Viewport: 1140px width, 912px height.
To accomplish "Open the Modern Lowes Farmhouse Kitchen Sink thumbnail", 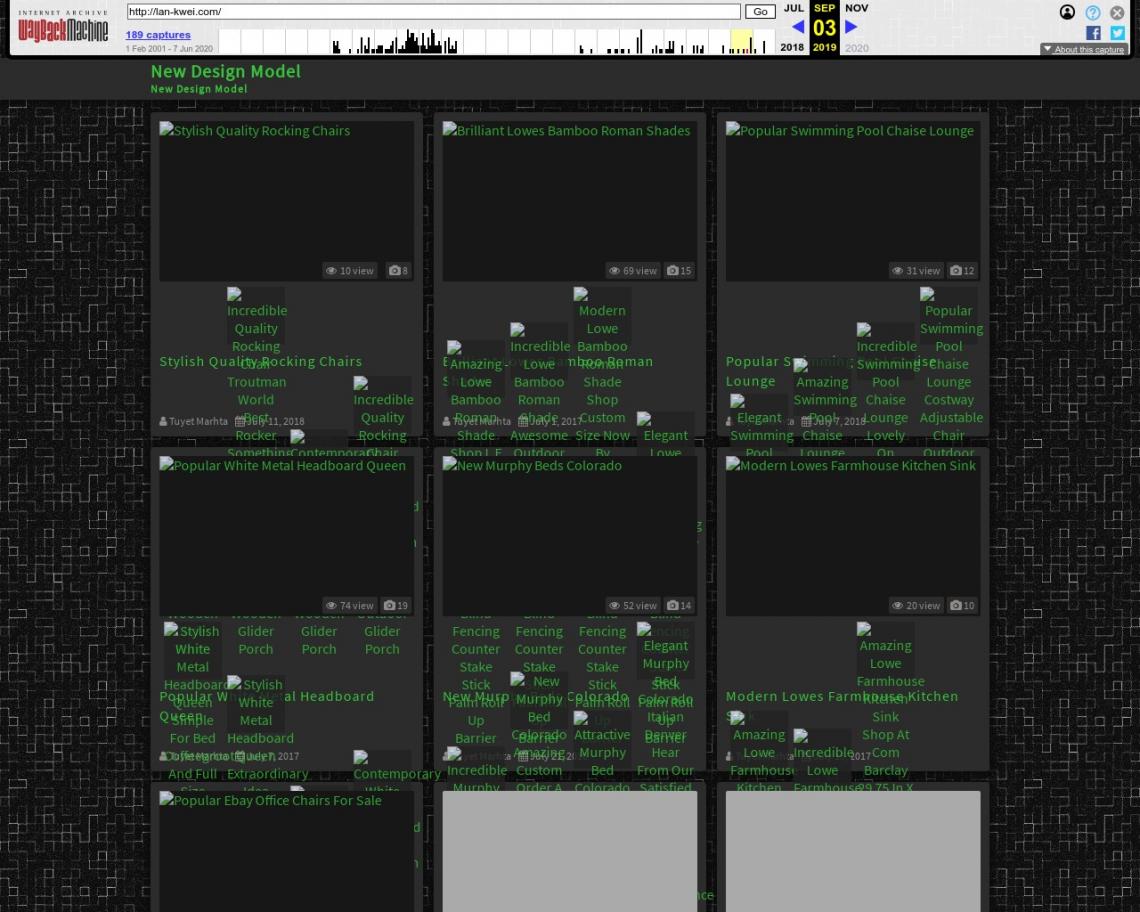I will click(x=853, y=536).
